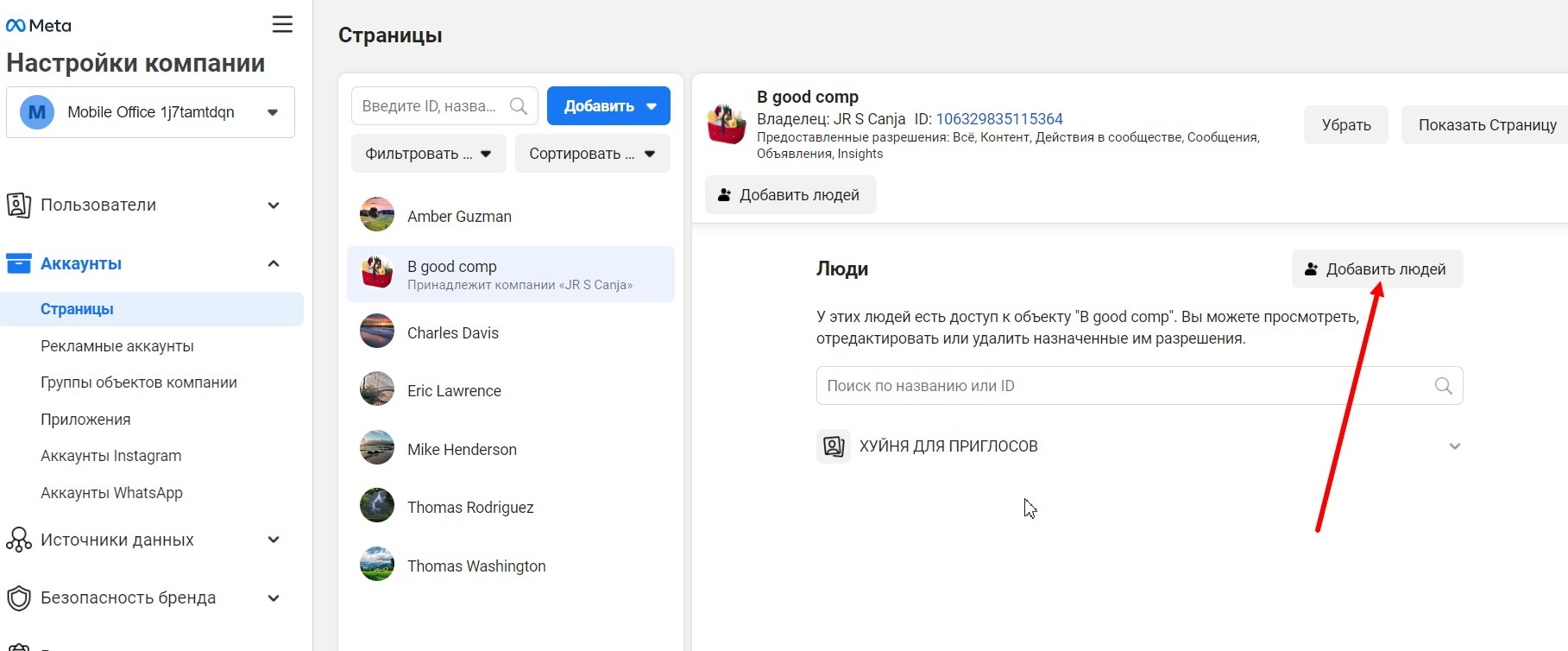Click the Meta logo

tap(39, 26)
